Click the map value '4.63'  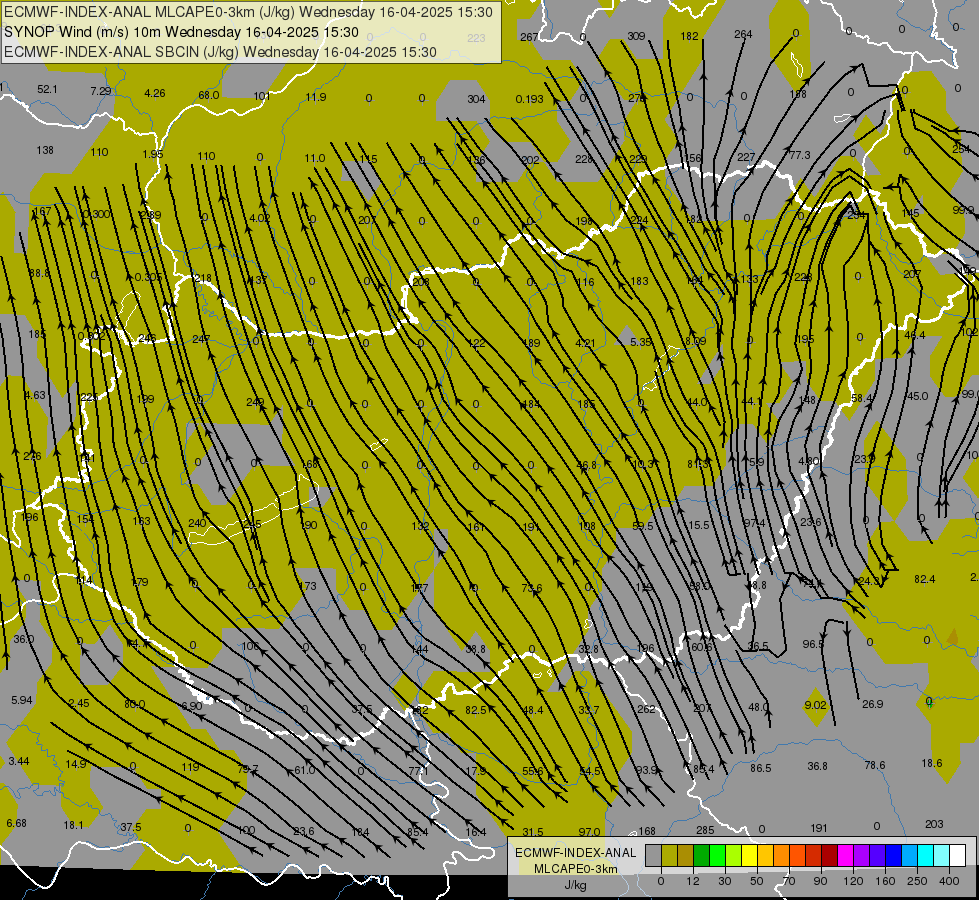click(35, 395)
